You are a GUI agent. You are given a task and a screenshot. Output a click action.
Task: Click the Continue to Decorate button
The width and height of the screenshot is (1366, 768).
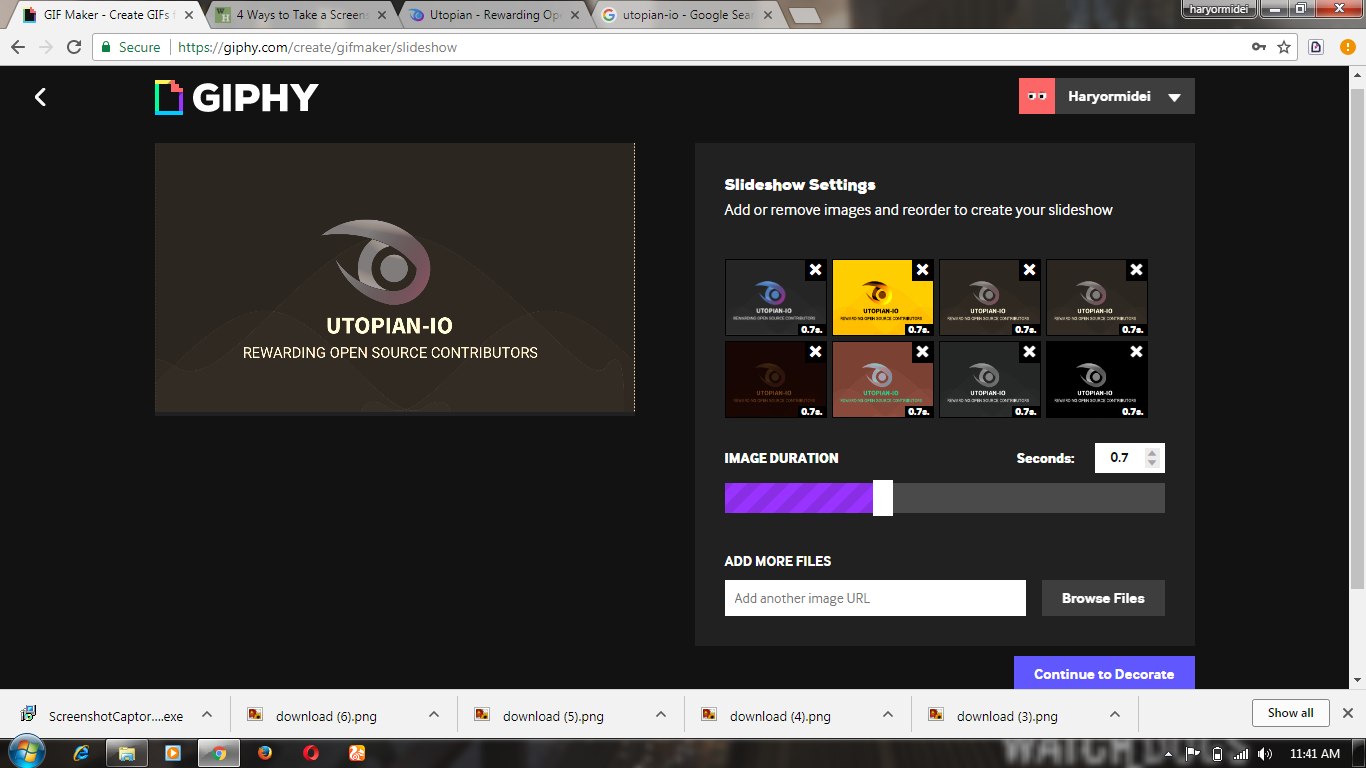[x=1103, y=674]
